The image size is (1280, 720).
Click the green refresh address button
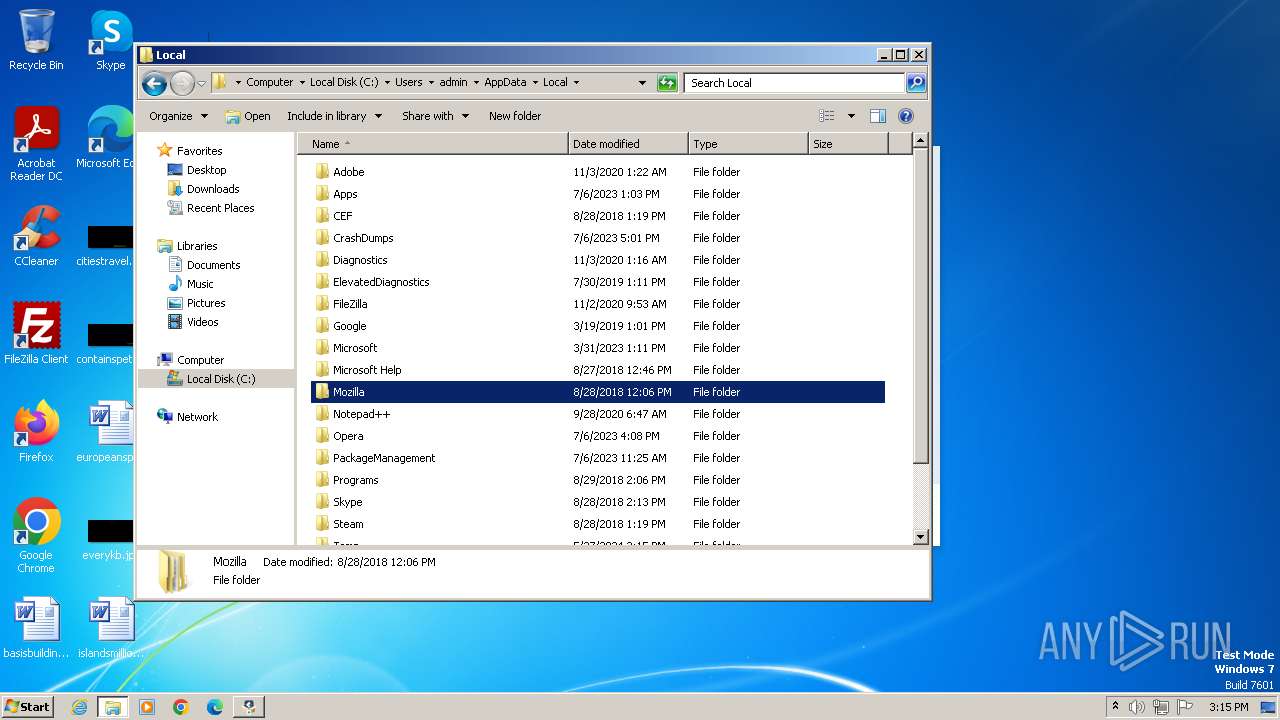tap(667, 83)
